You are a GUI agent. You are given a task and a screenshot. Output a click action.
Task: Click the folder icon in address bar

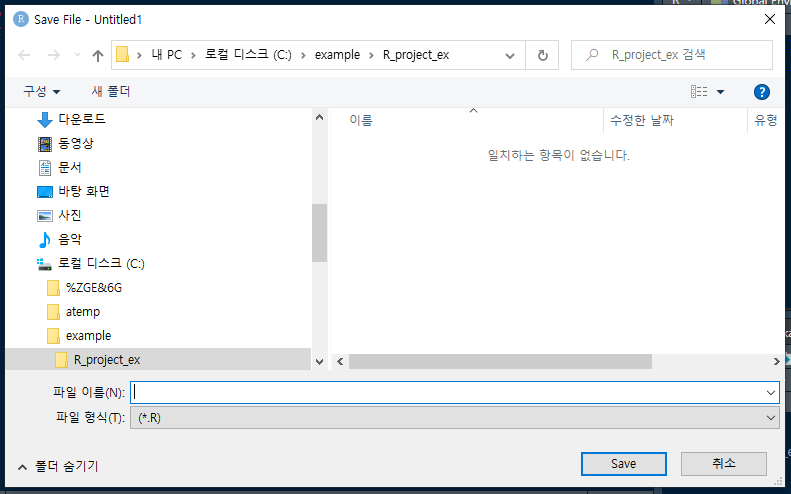123,54
